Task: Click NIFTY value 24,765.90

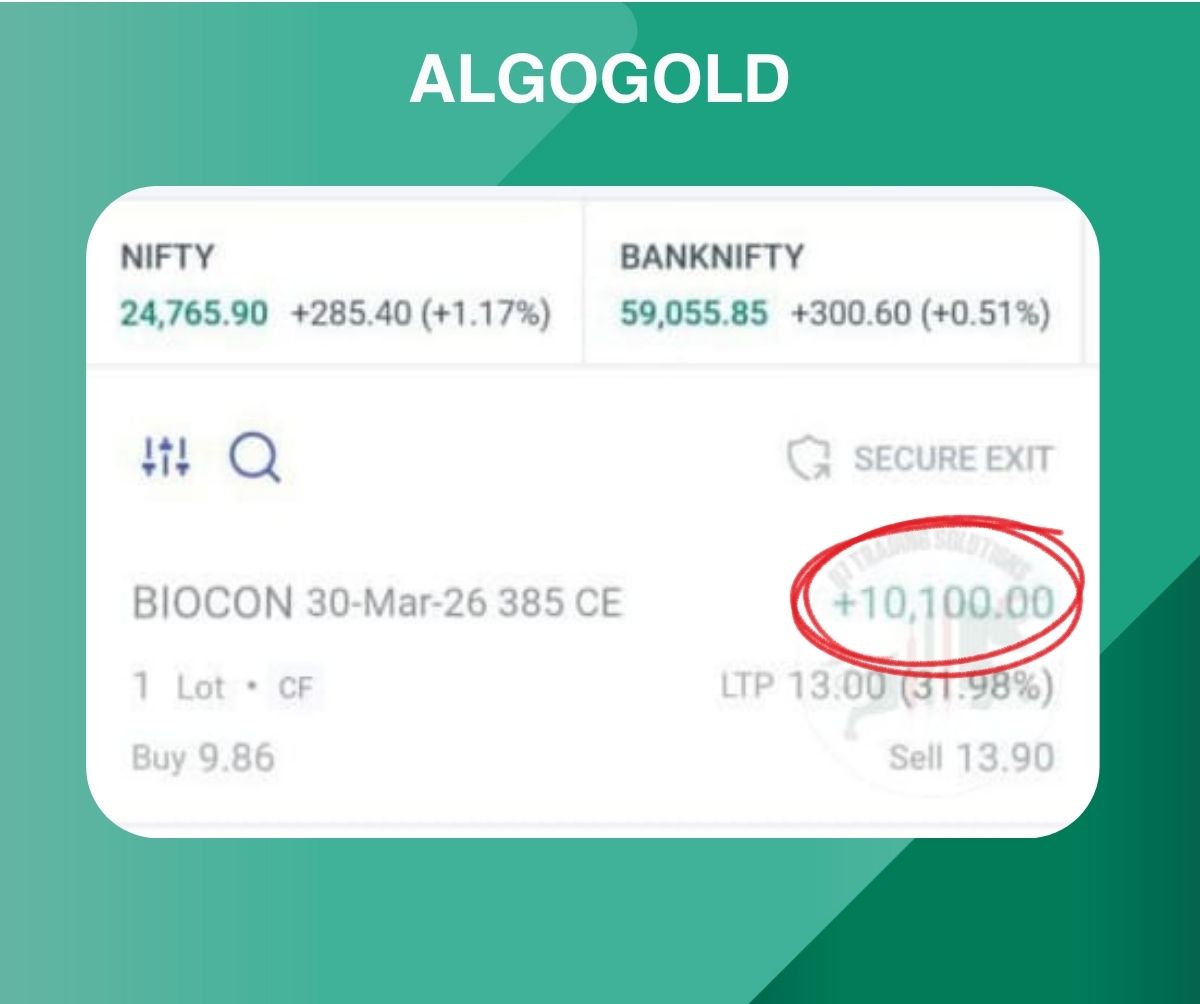Action: click(194, 314)
